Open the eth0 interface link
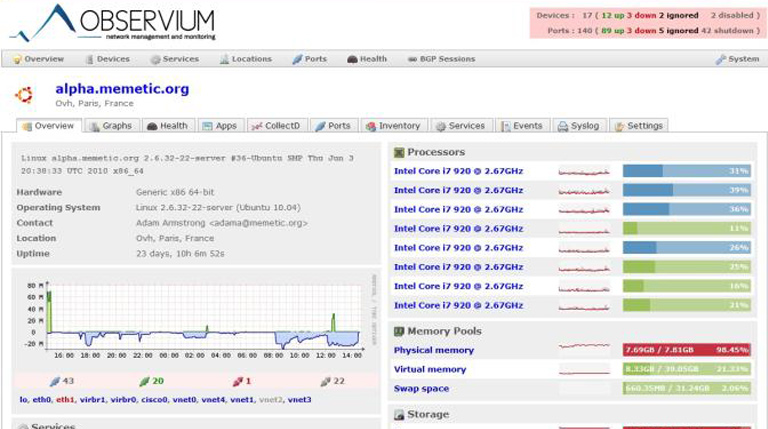The image size is (768, 429). [42, 400]
